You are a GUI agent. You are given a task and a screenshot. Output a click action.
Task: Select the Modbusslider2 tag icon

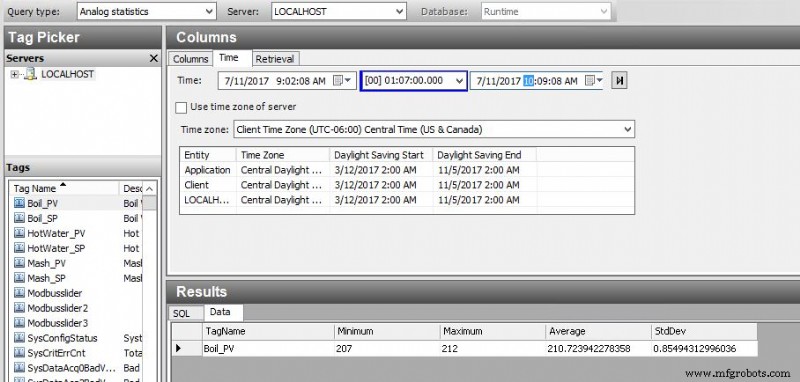point(19,308)
